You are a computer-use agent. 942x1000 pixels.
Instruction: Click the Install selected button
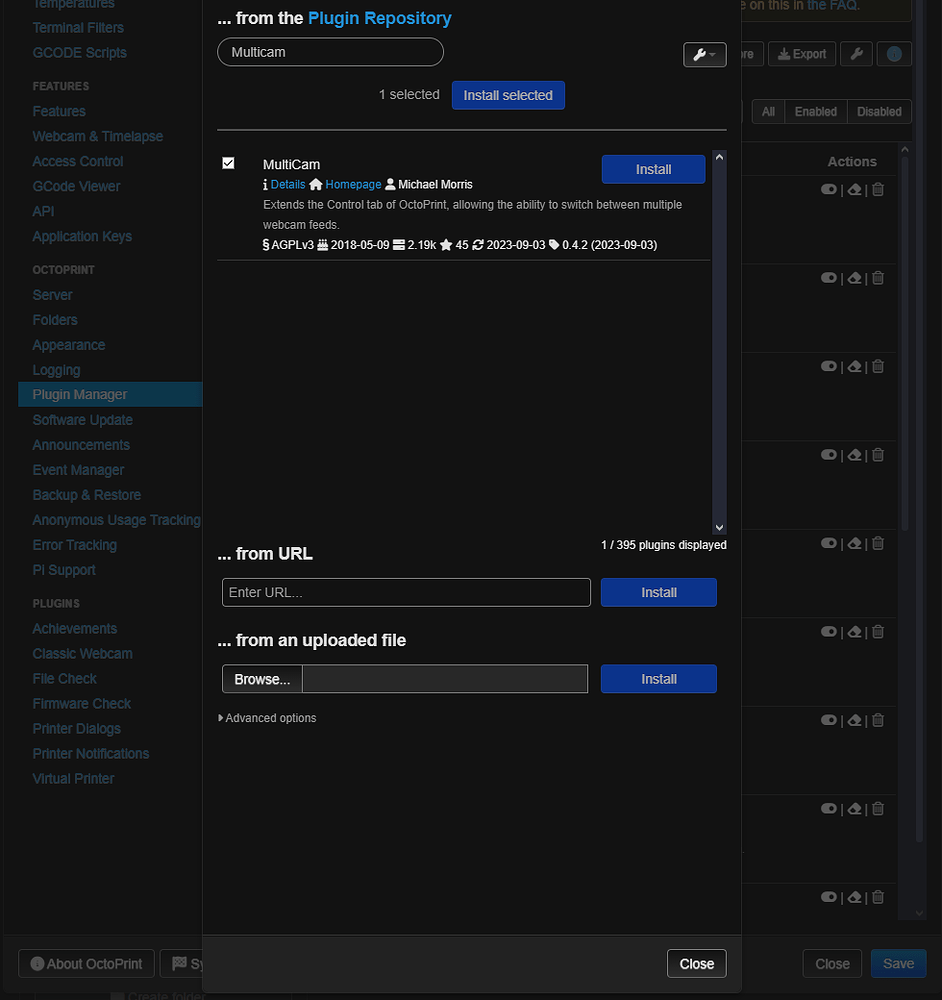508,94
